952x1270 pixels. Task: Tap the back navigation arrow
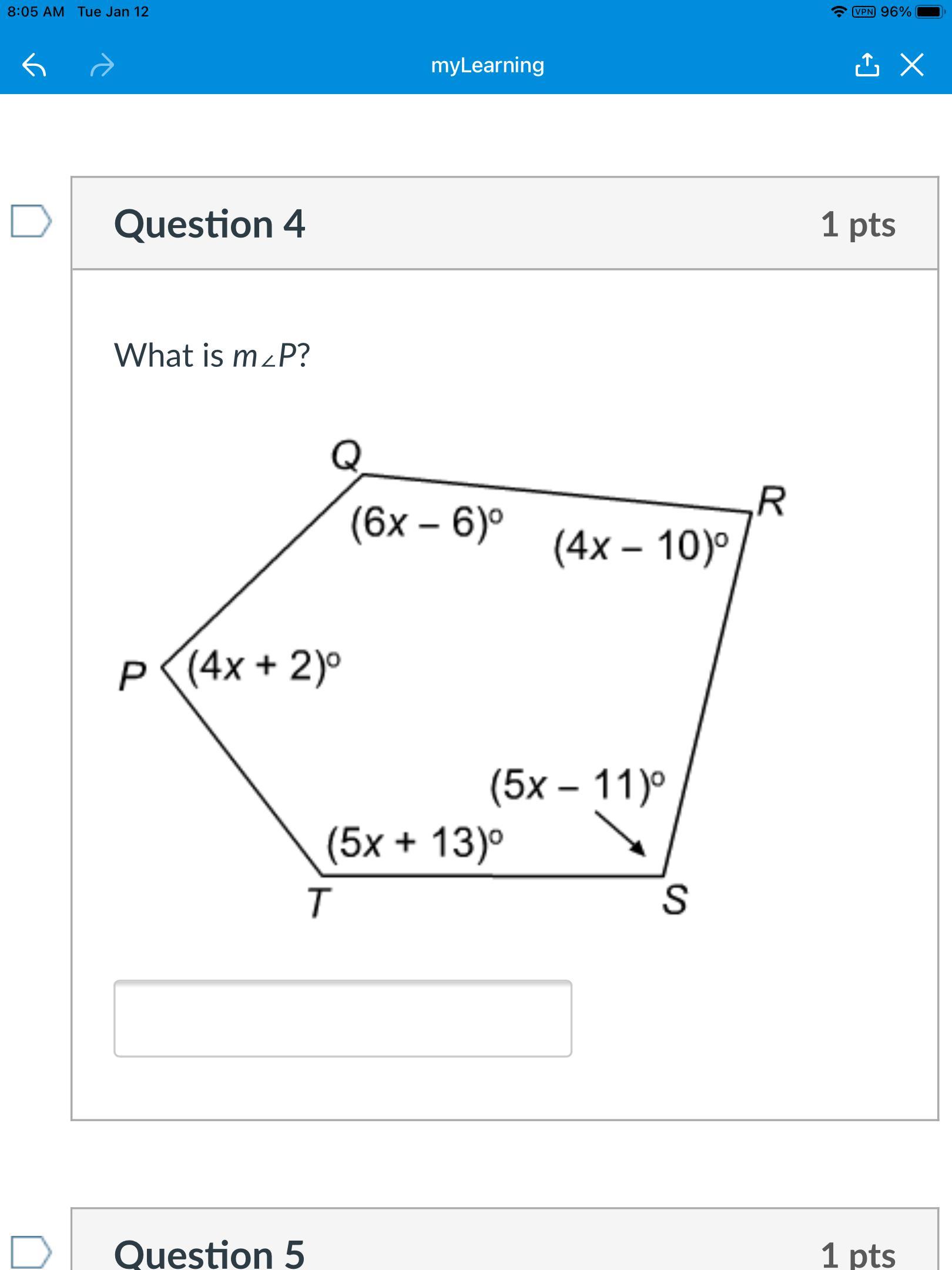tap(34, 65)
